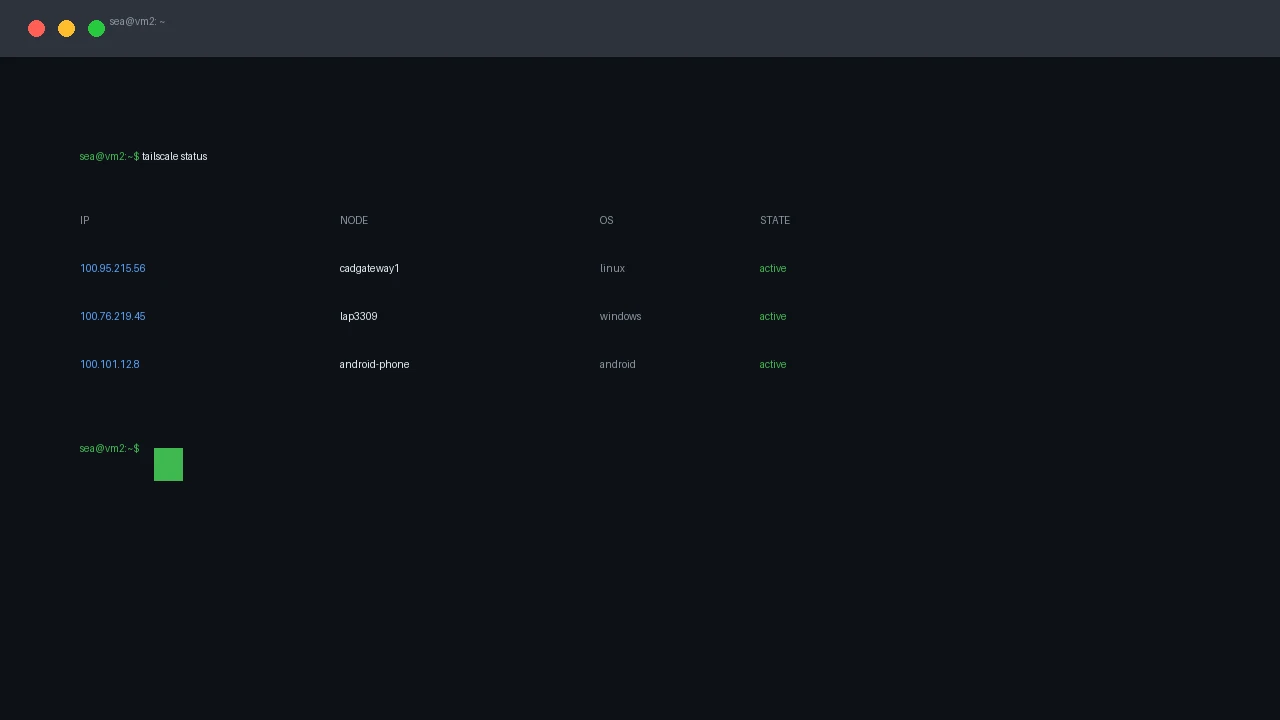Click node name cadgateway1
The image size is (1280, 720).
pyautogui.click(x=370, y=269)
